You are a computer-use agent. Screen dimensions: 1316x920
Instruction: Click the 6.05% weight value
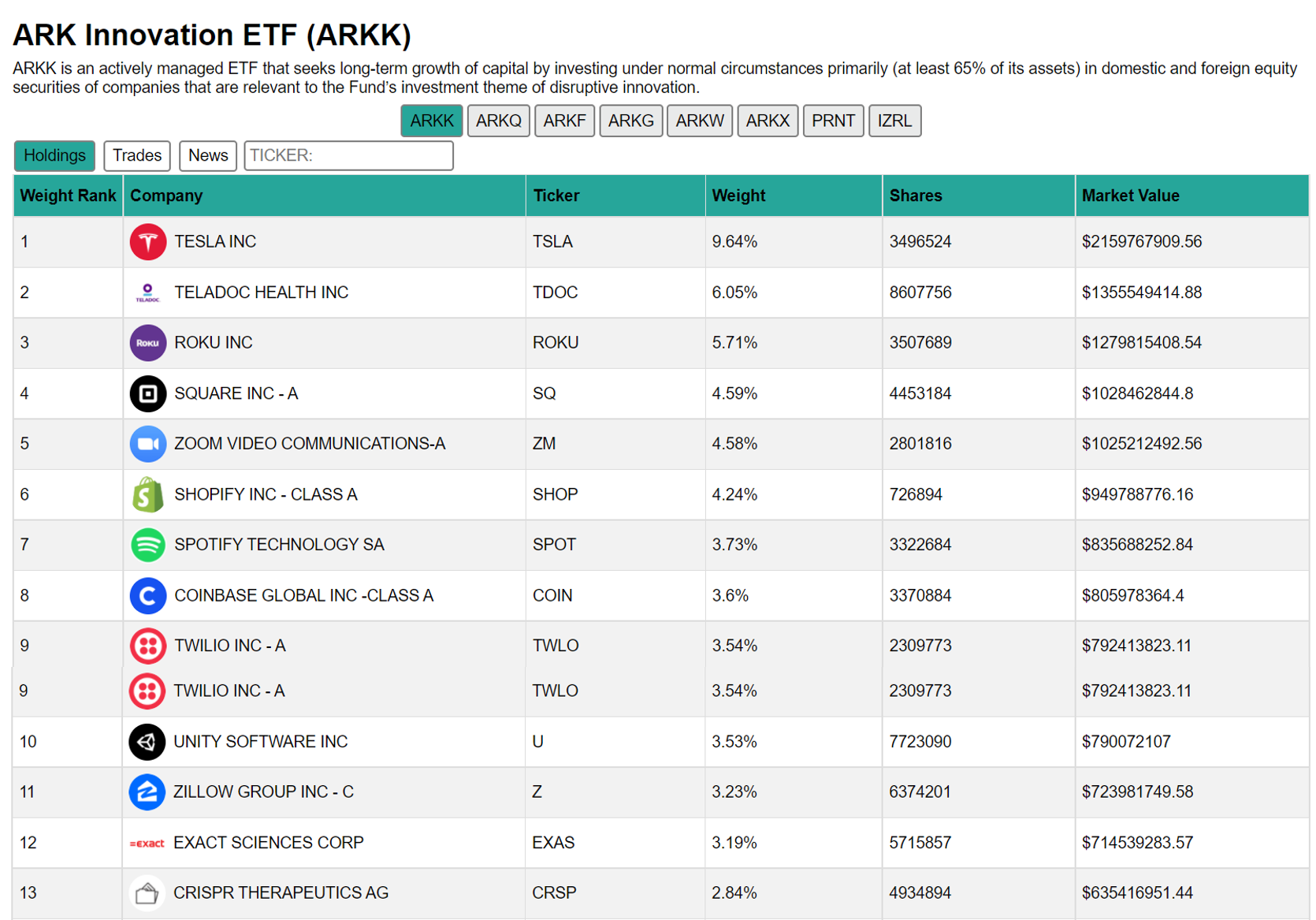734,292
